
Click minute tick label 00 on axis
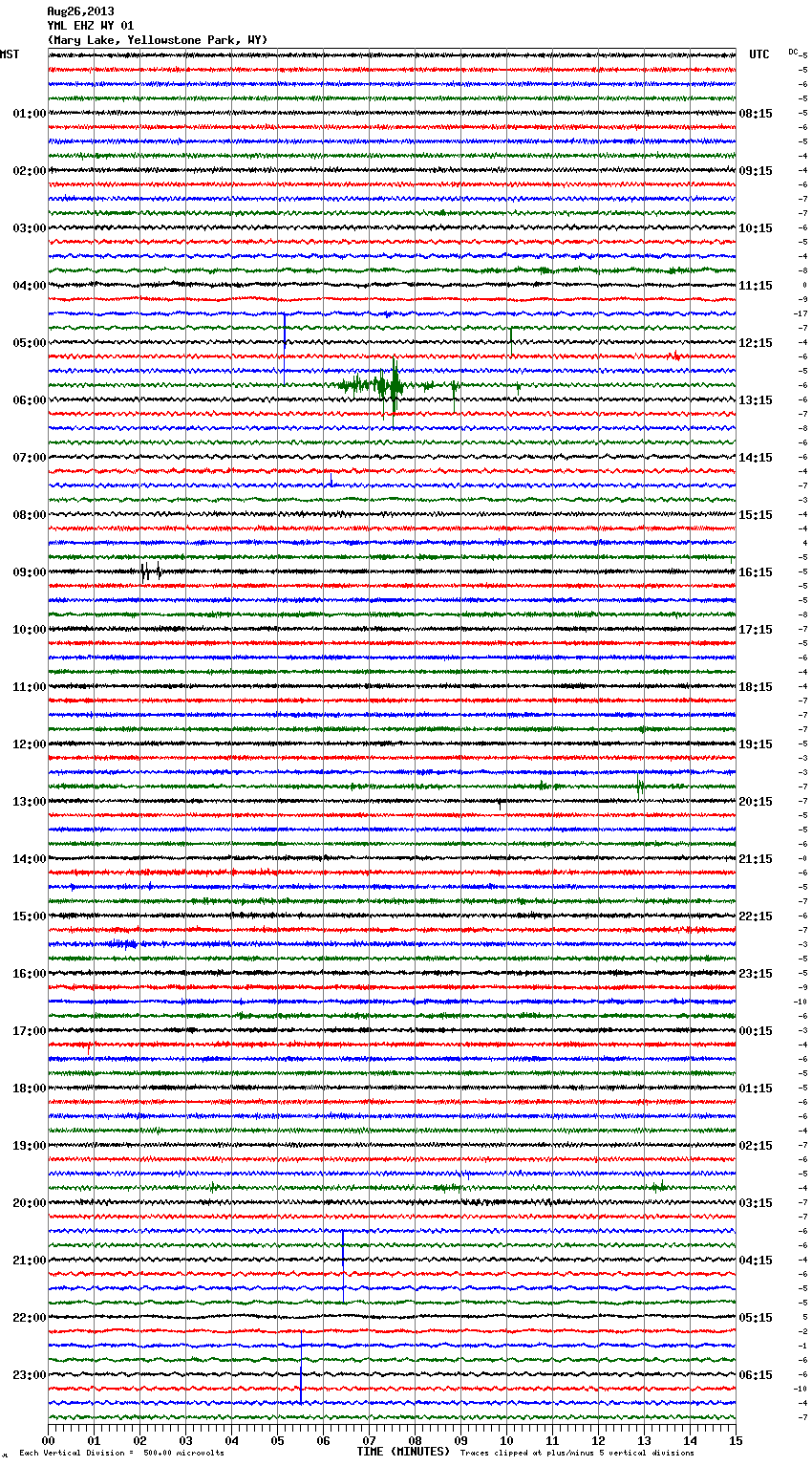(x=49, y=1440)
